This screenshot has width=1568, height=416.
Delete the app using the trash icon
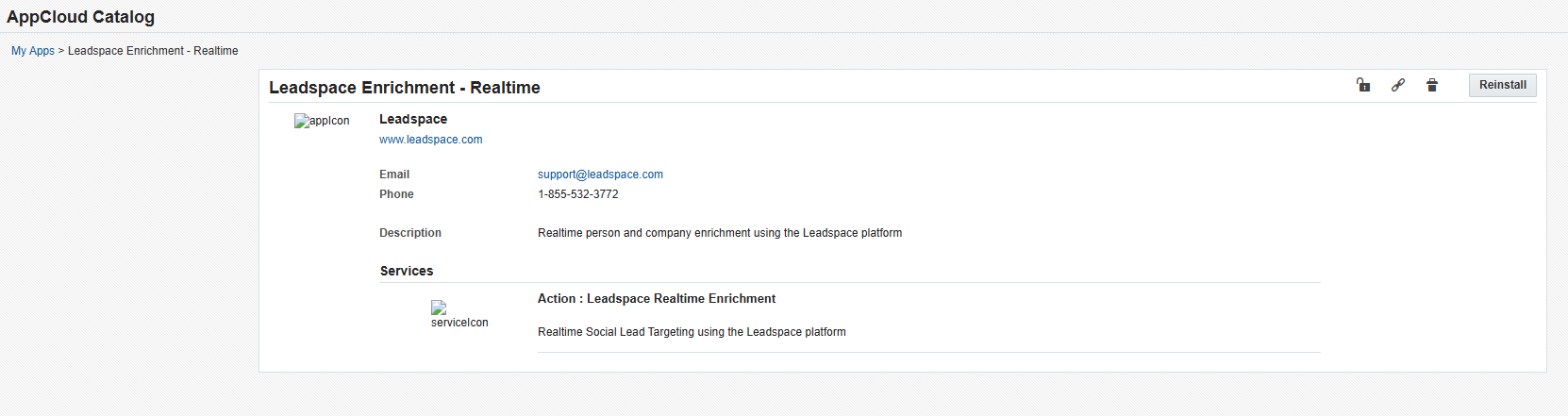pyautogui.click(x=1432, y=85)
